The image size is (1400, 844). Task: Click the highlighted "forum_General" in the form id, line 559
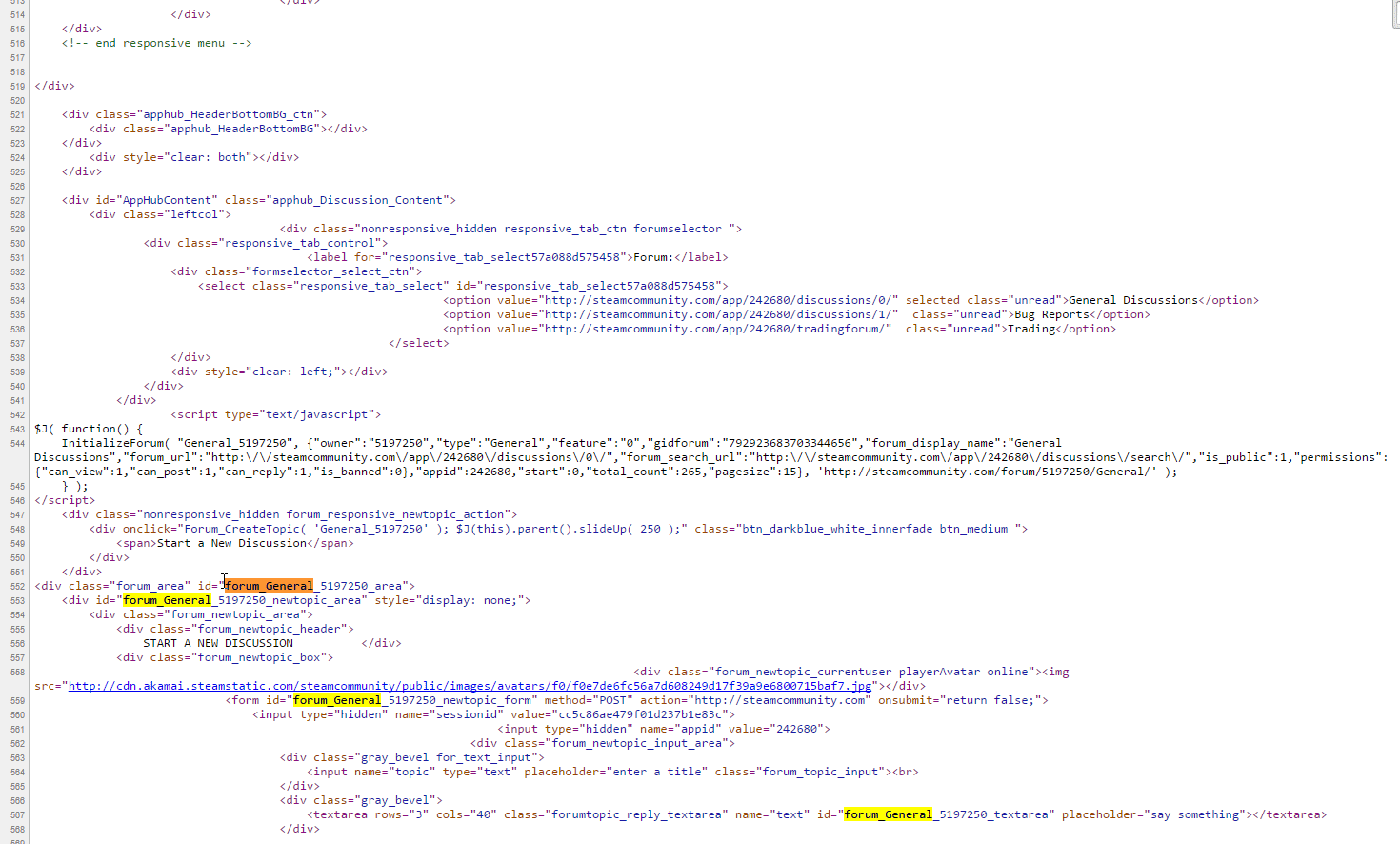click(x=337, y=700)
